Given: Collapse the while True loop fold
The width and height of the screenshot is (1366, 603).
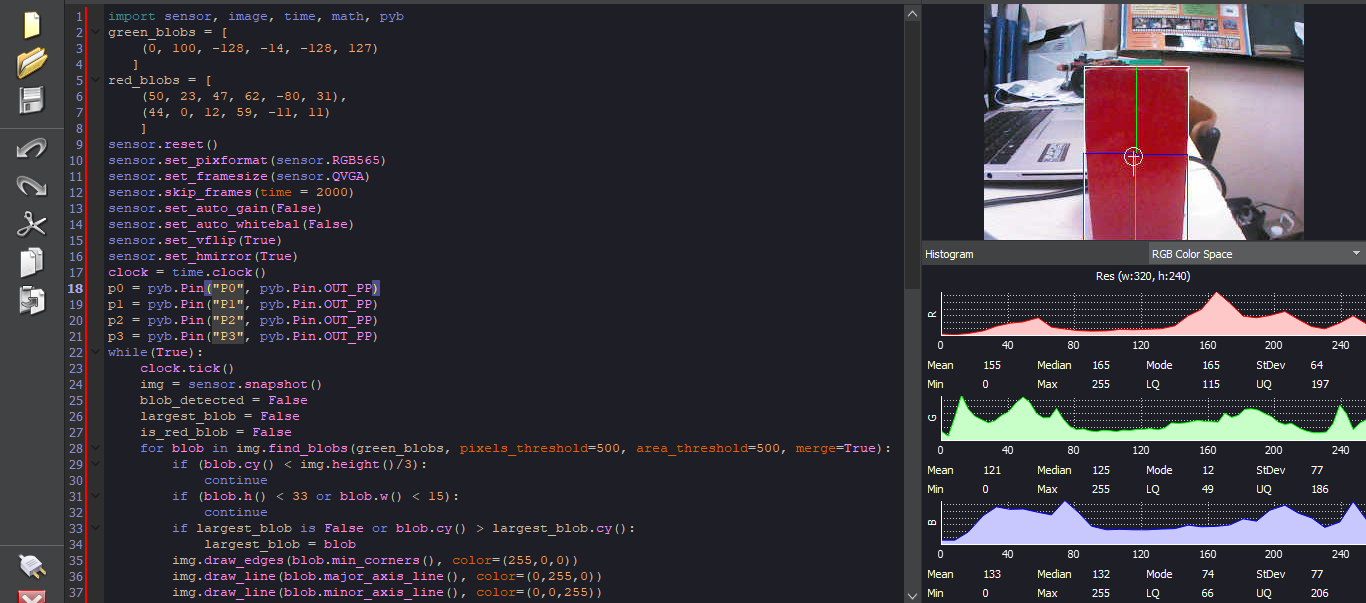Looking at the screenshot, I should (x=93, y=351).
